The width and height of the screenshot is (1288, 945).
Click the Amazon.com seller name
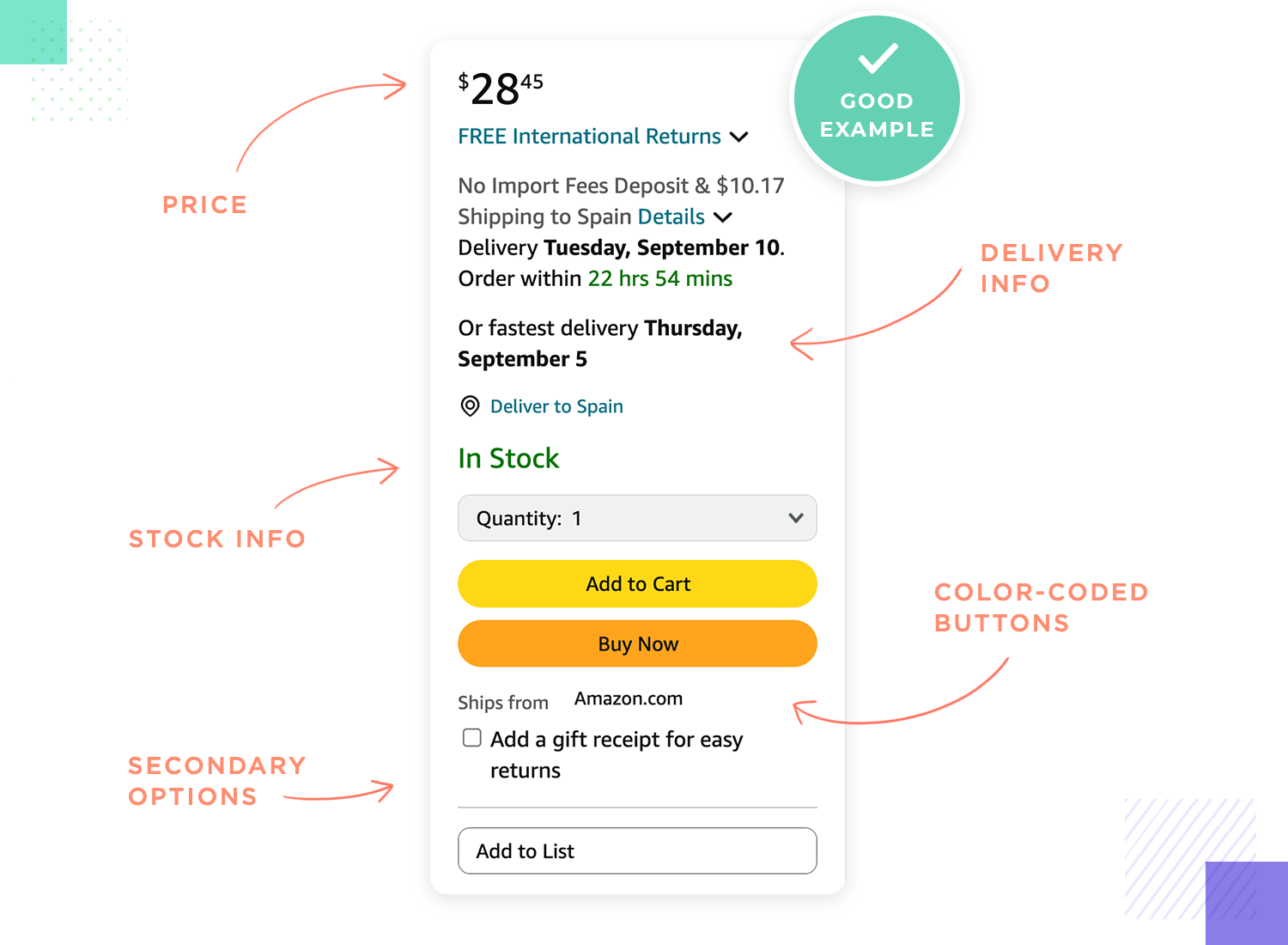629,698
